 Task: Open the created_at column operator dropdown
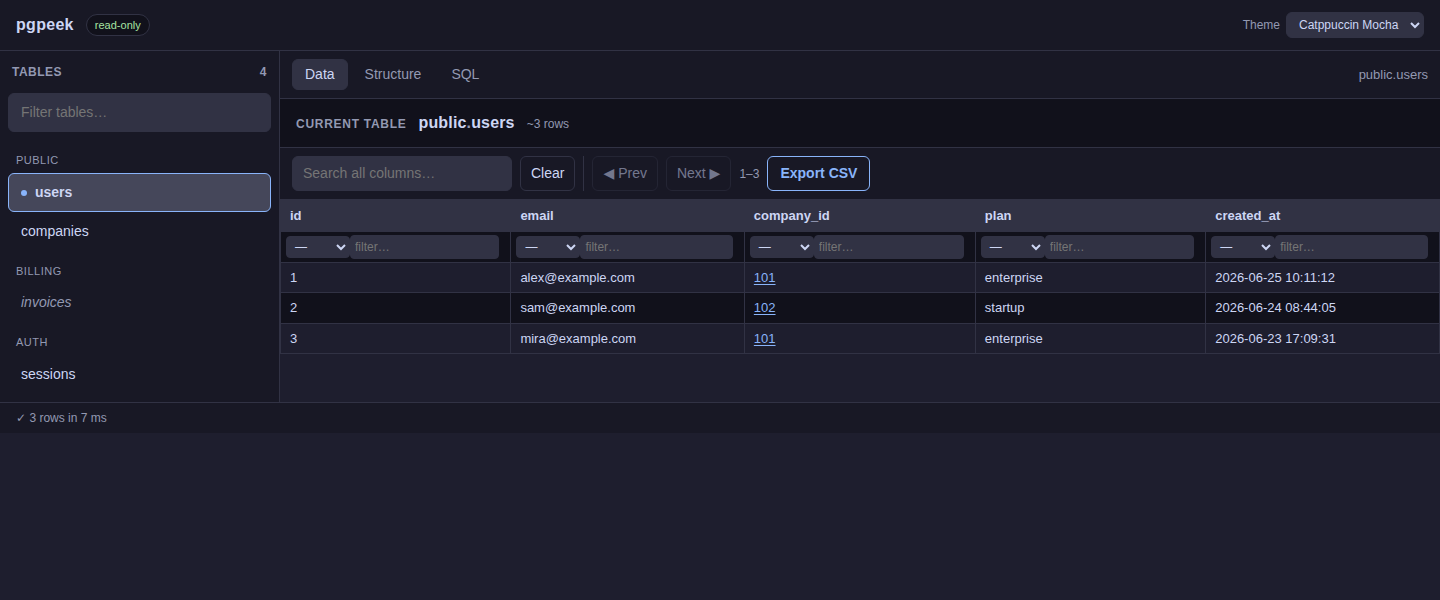(1242, 247)
